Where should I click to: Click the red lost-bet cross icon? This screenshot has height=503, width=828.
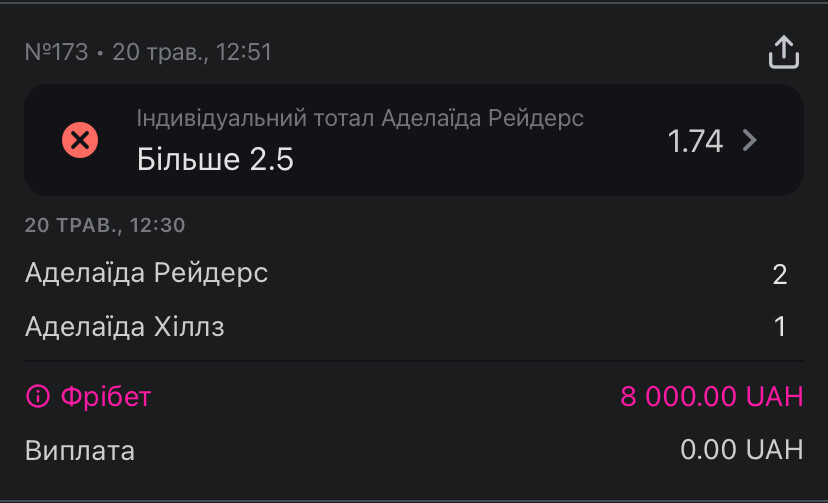point(80,140)
